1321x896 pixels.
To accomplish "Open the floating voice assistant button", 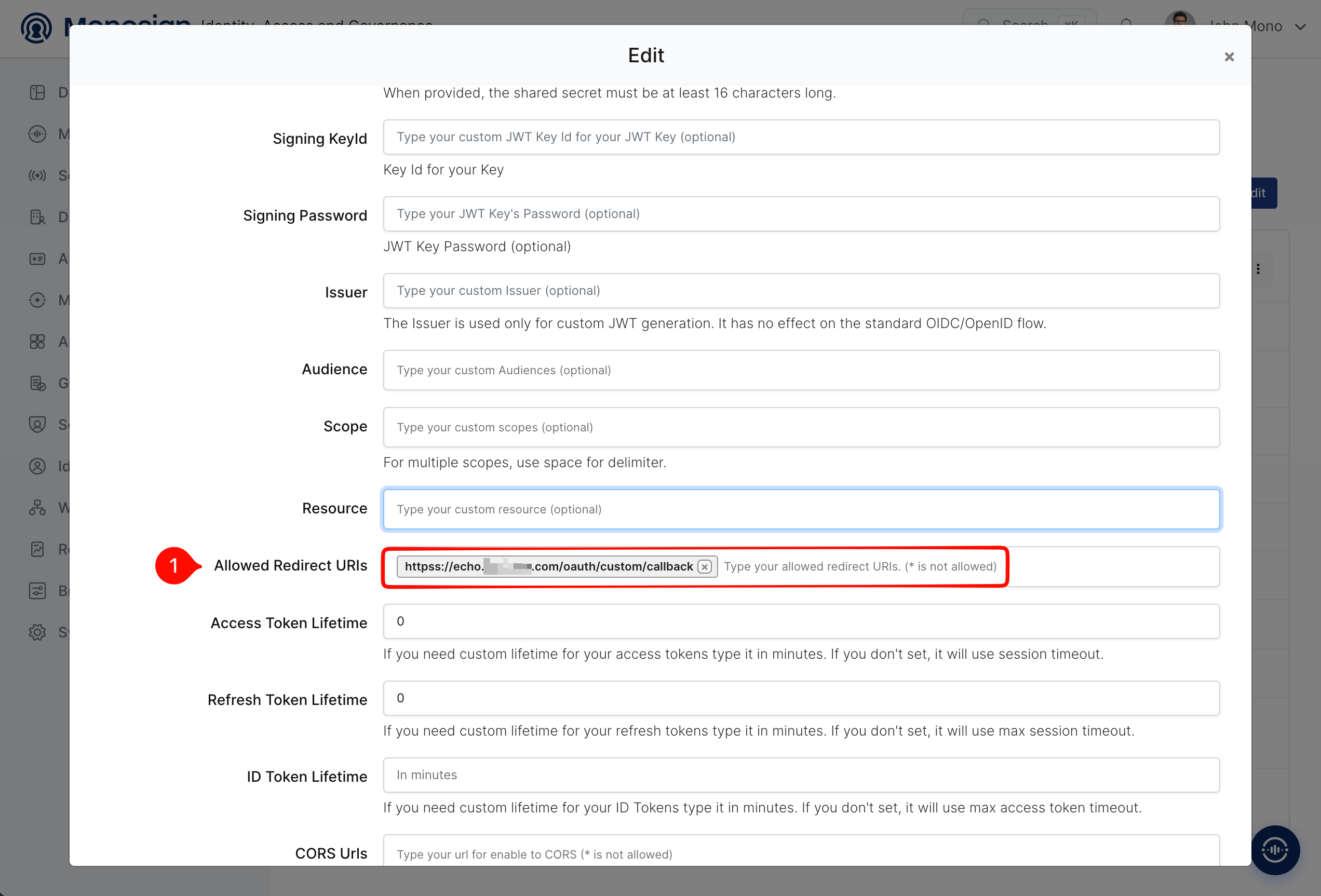I will pyautogui.click(x=1275, y=850).
